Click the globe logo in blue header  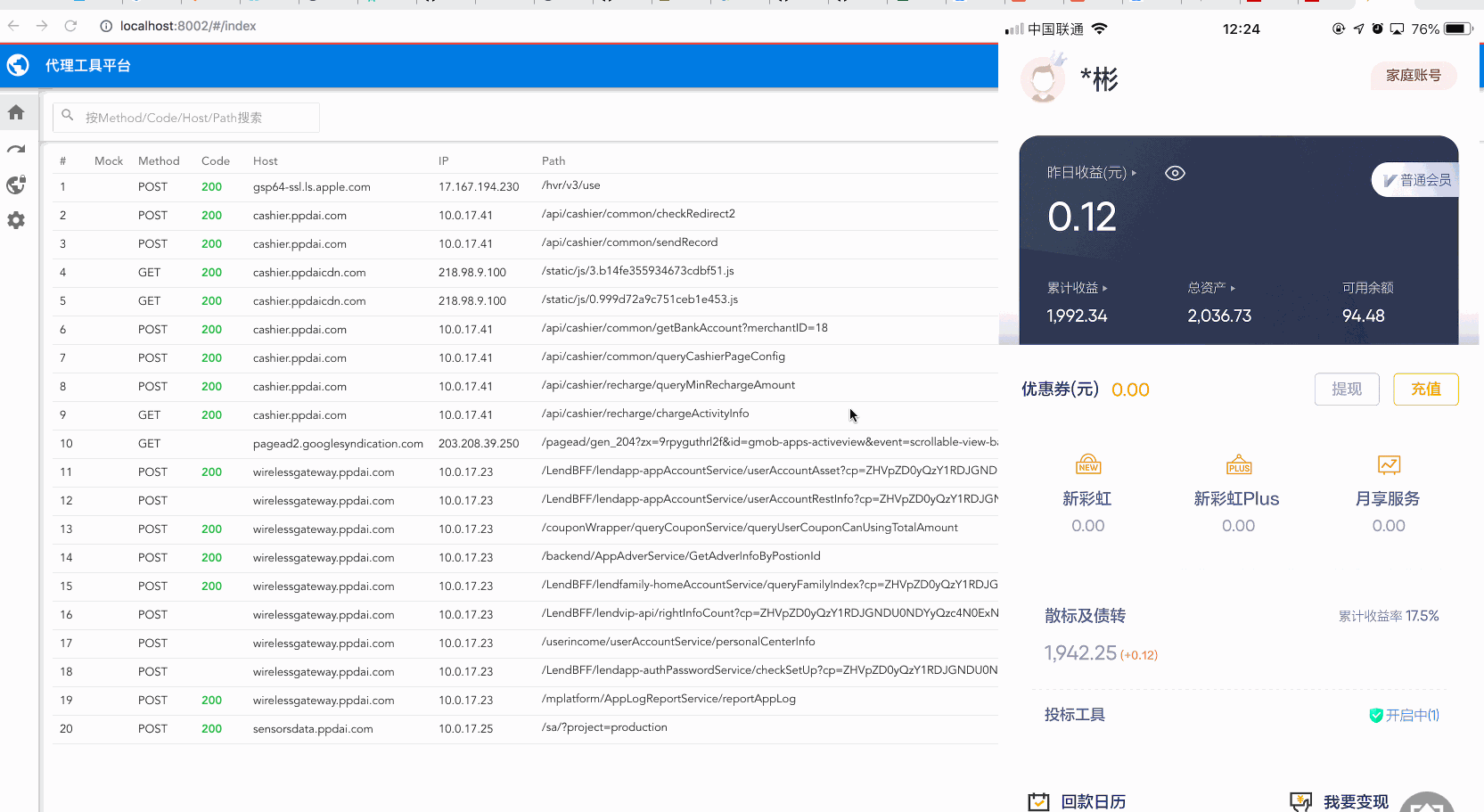[x=18, y=65]
